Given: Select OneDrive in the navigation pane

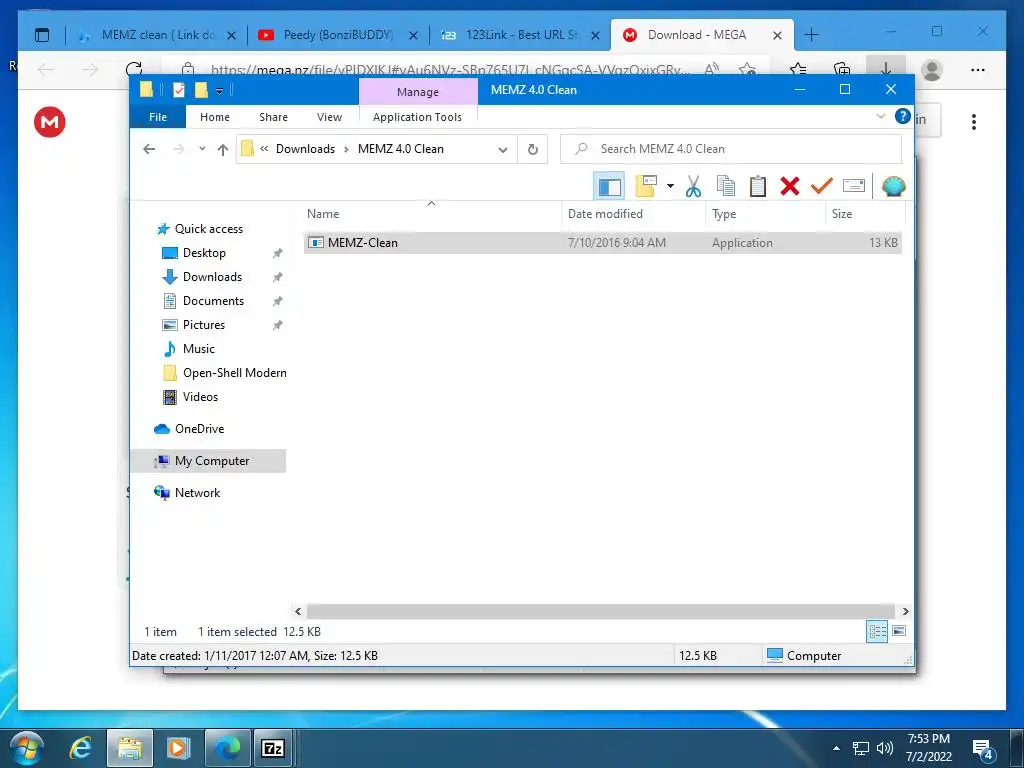Looking at the screenshot, I should point(199,429).
